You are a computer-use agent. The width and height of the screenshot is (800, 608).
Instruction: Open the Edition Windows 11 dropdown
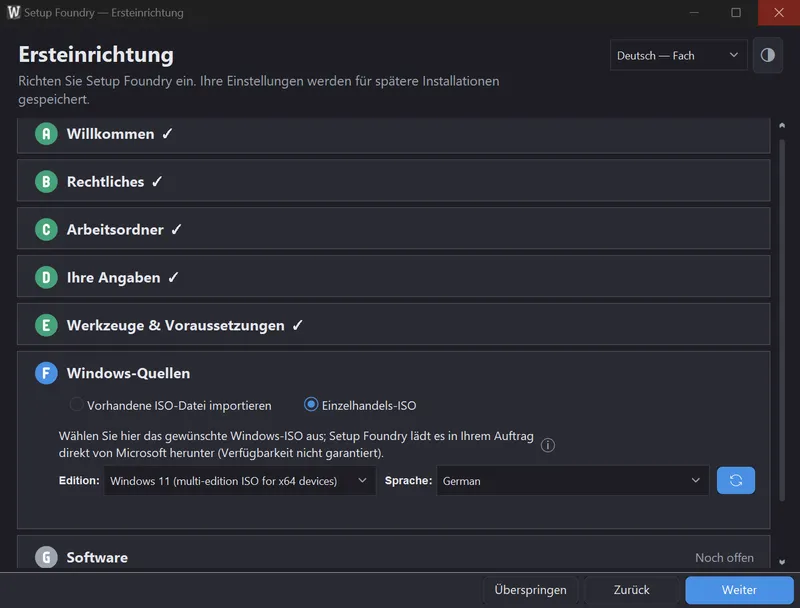point(239,480)
